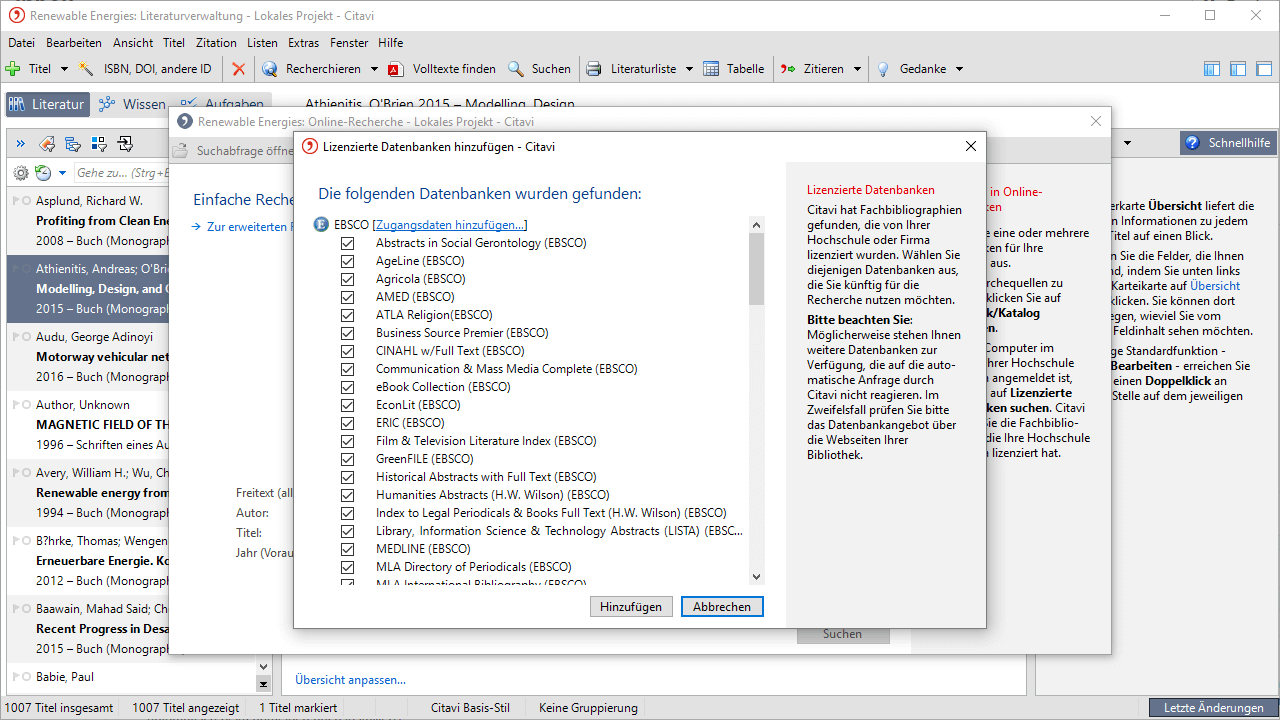The height and width of the screenshot is (720, 1280).
Task: Click the Literaturliste printer icon
Action: (594, 69)
